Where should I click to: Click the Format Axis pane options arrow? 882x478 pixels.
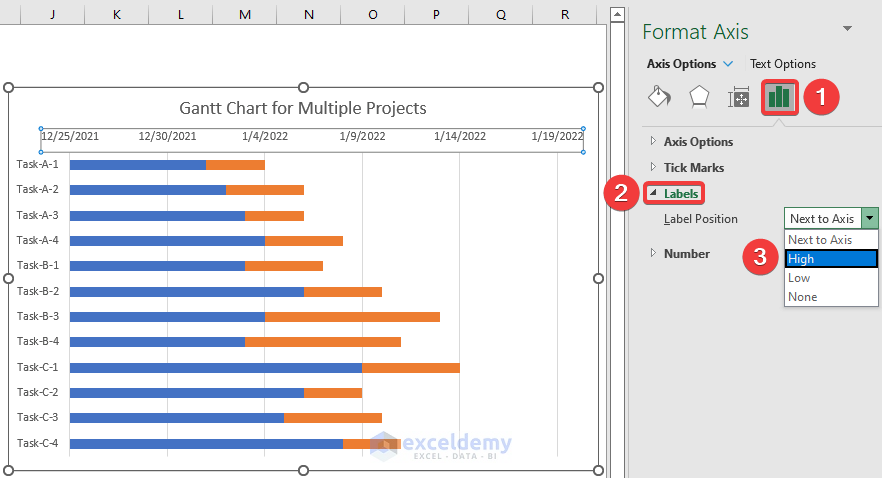[848, 30]
